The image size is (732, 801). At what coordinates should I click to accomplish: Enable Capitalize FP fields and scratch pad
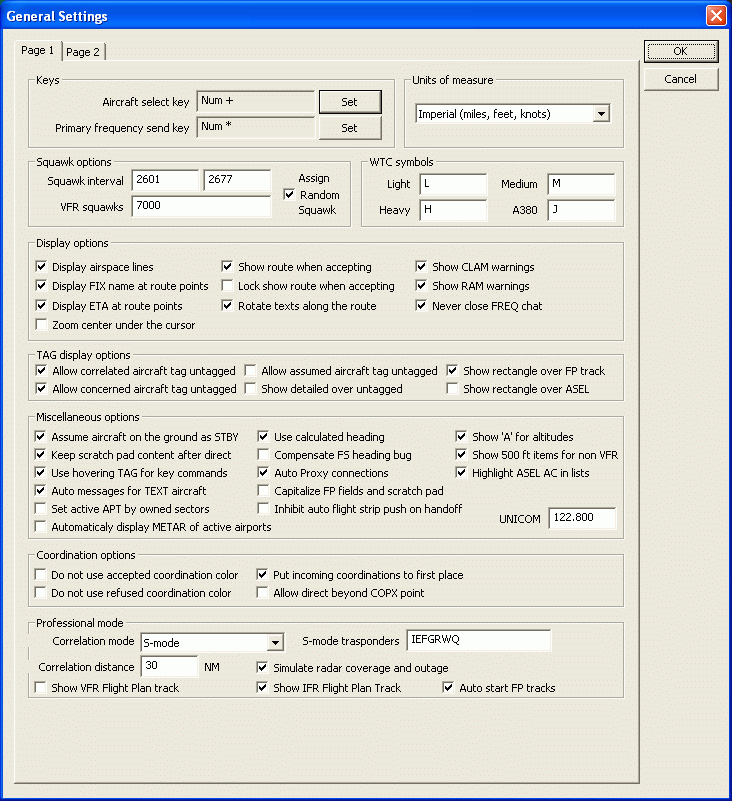tap(263, 490)
